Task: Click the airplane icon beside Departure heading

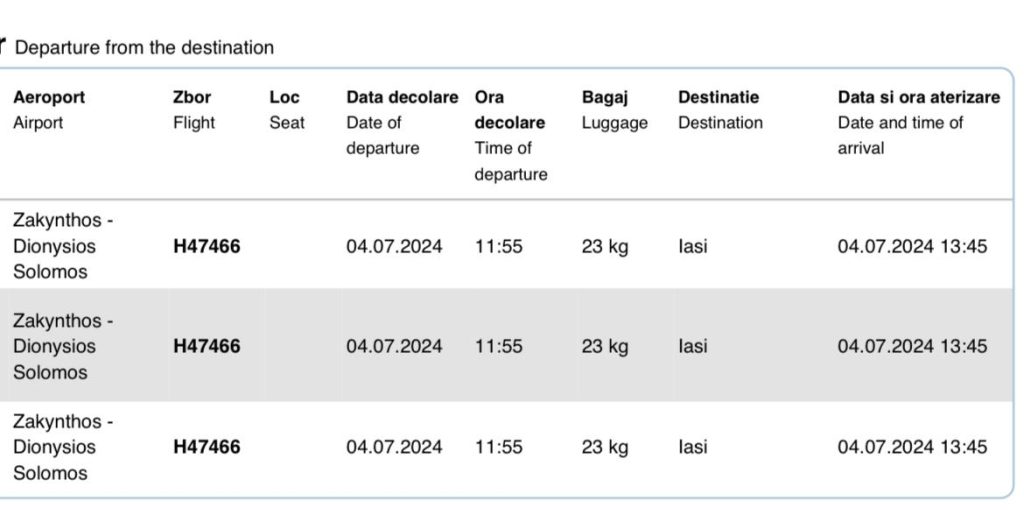Action: [3, 46]
